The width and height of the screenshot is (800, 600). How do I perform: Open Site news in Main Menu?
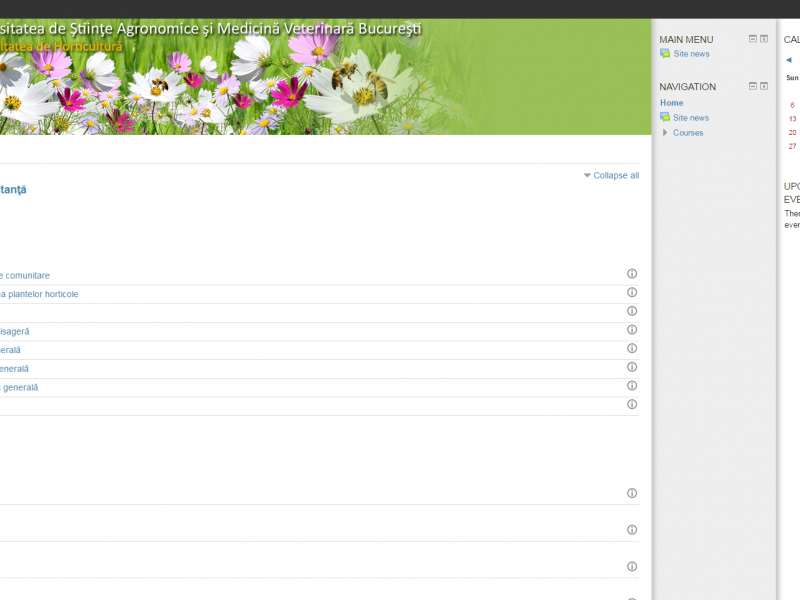coord(691,54)
